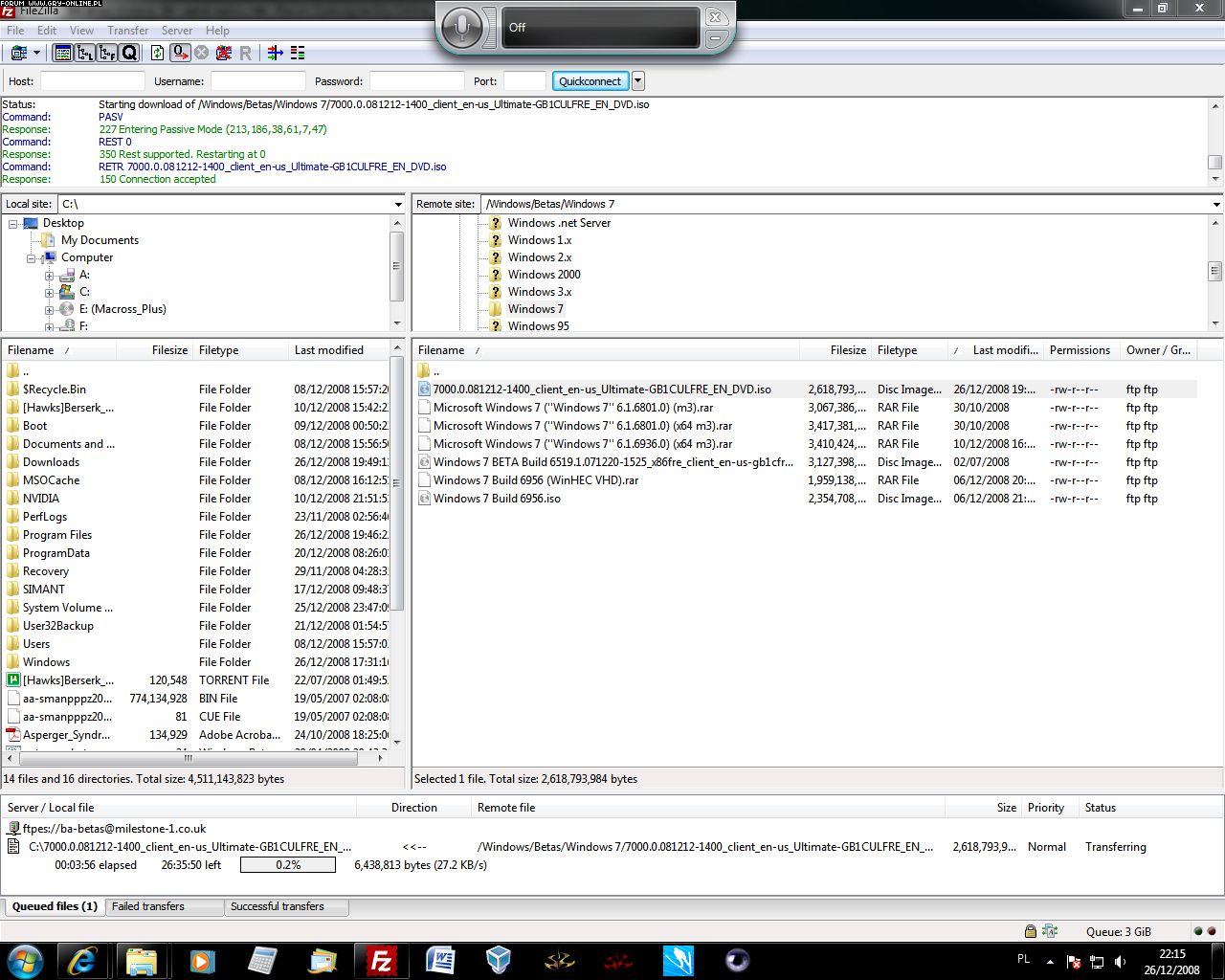The width and height of the screenshot is (1225, 980).
Task: Click the speech recognition microphone button
Action: coord(462,28)
